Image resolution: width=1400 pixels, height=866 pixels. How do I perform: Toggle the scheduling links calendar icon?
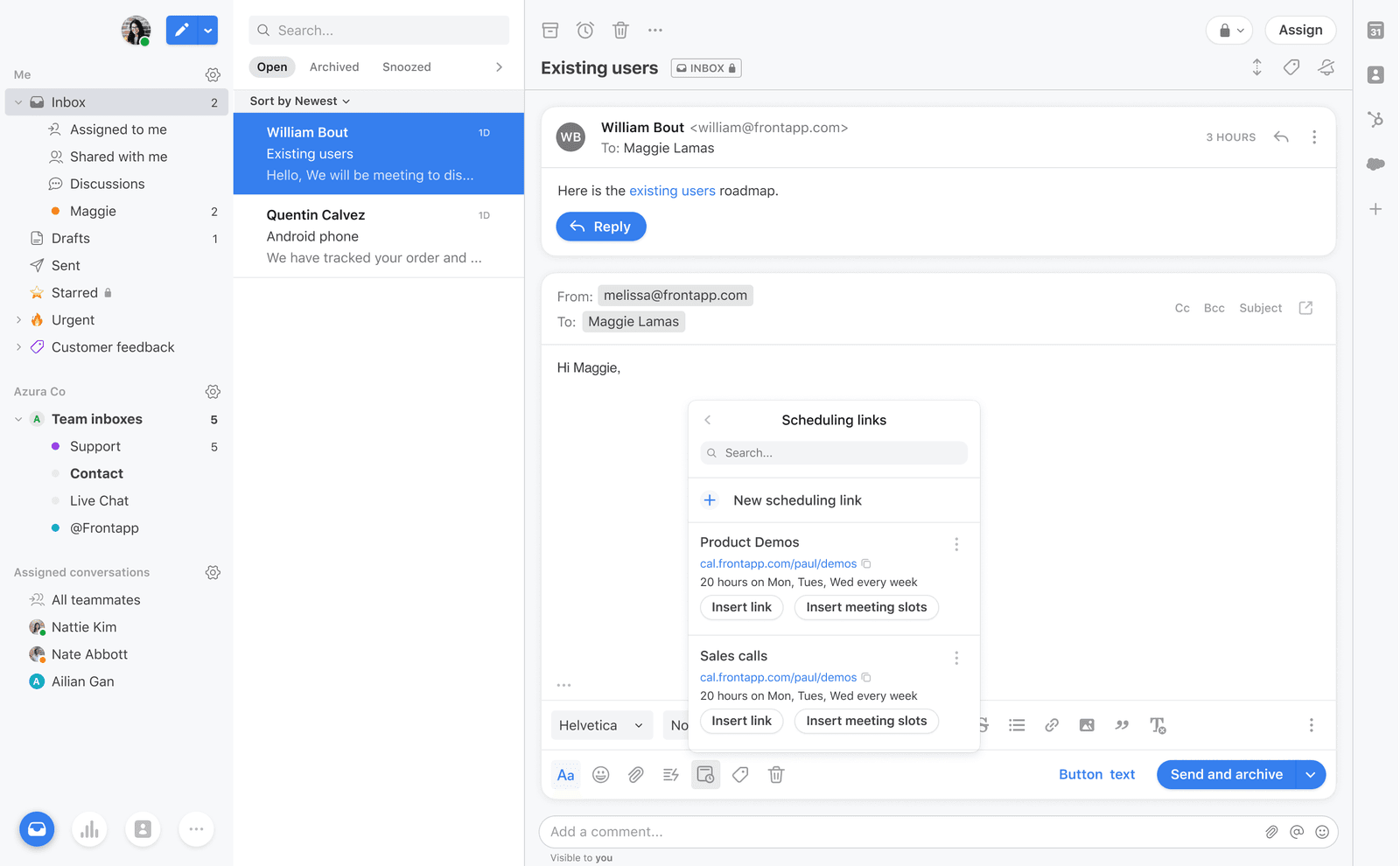point(705,775)
